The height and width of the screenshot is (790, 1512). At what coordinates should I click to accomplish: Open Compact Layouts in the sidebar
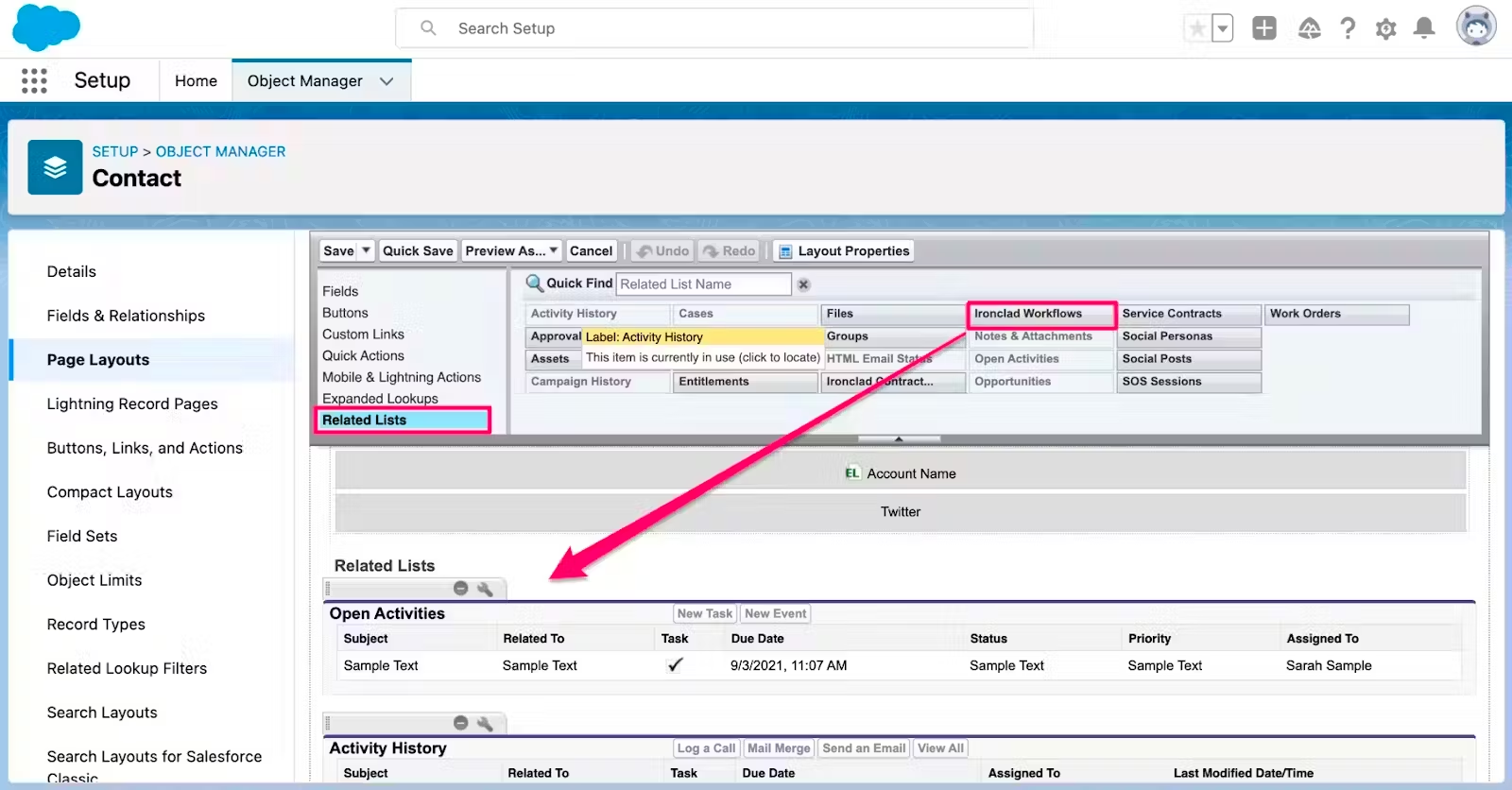tap(110, 492)
